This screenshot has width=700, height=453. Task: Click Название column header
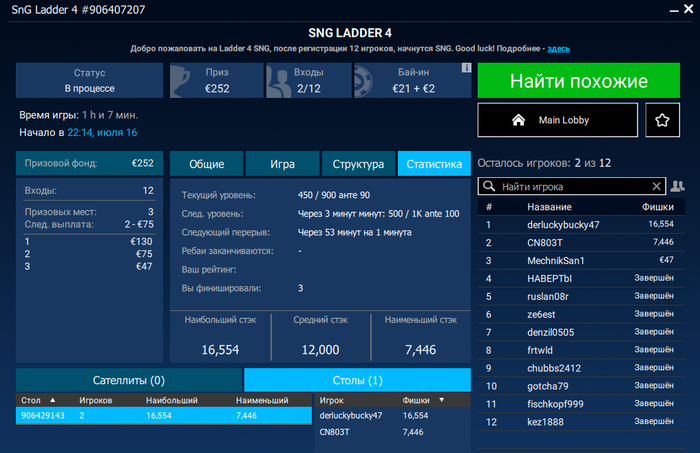pyautogui.click(x=549, y=207)
